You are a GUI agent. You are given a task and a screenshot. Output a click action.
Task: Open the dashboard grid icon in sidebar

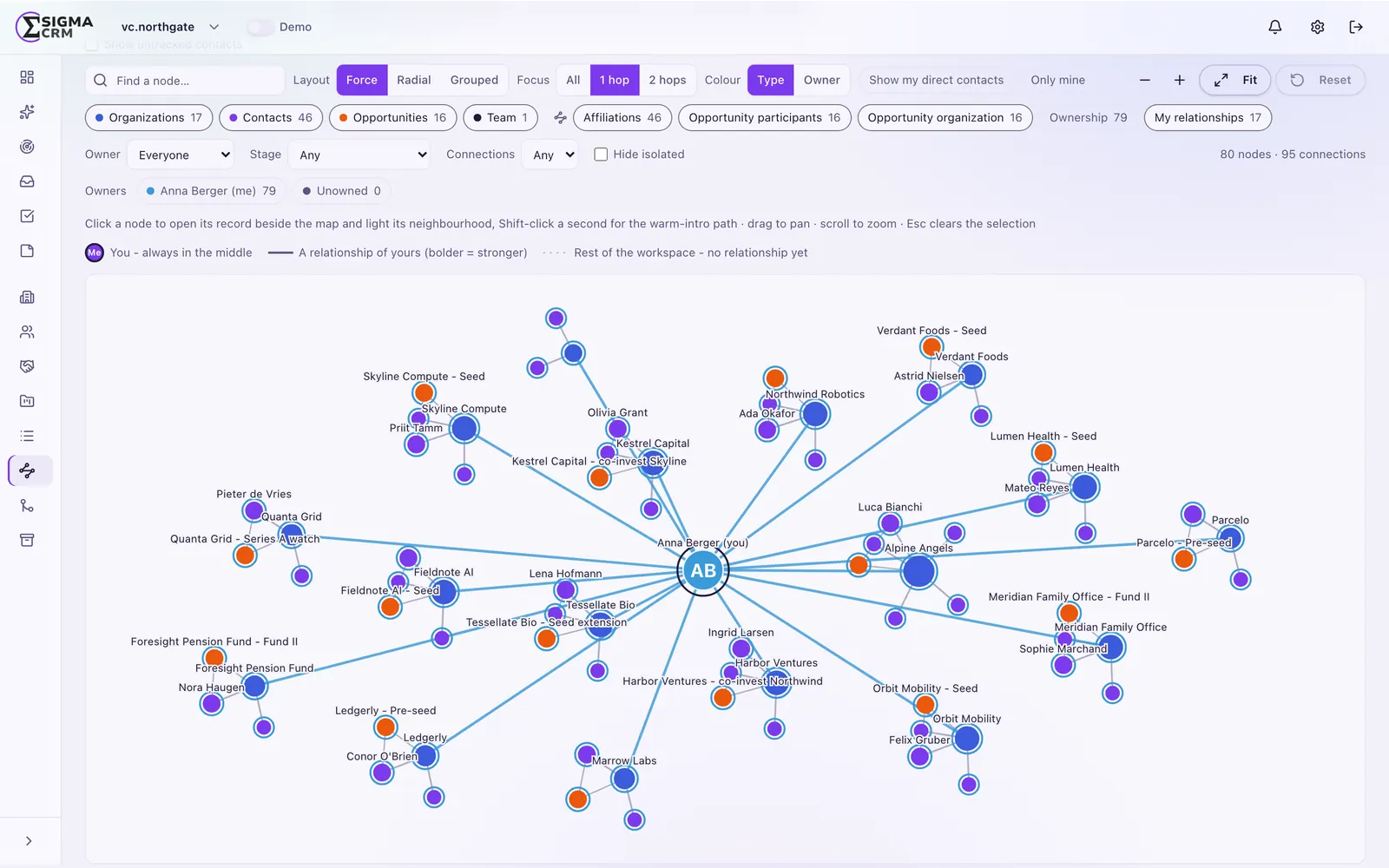(x=27, y=77)
